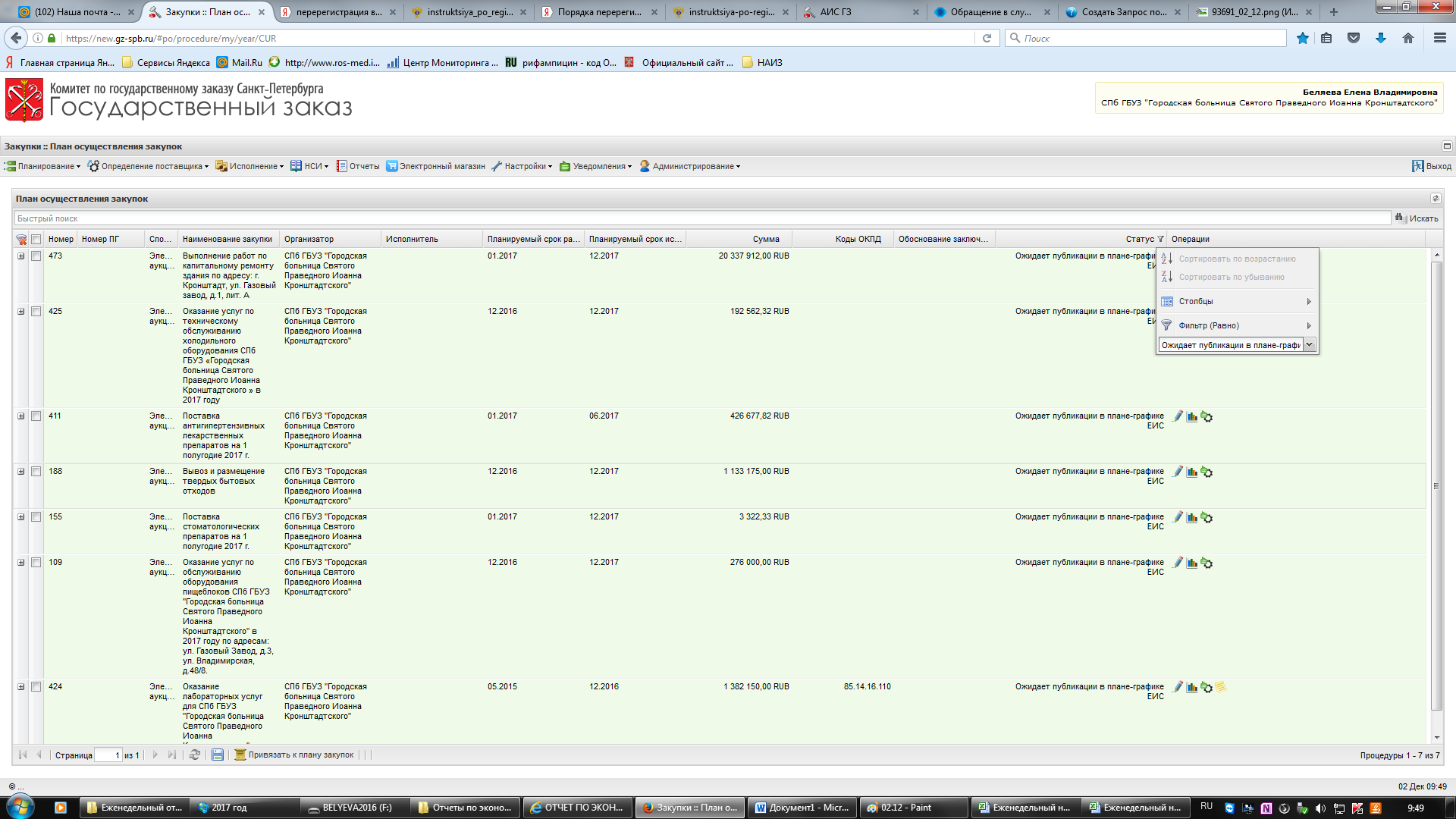Image resolution: width=1456 pixels, height=819 pixels.
Task: Open bar chart icon in row 188
Action: click(x=1192, y=472)
